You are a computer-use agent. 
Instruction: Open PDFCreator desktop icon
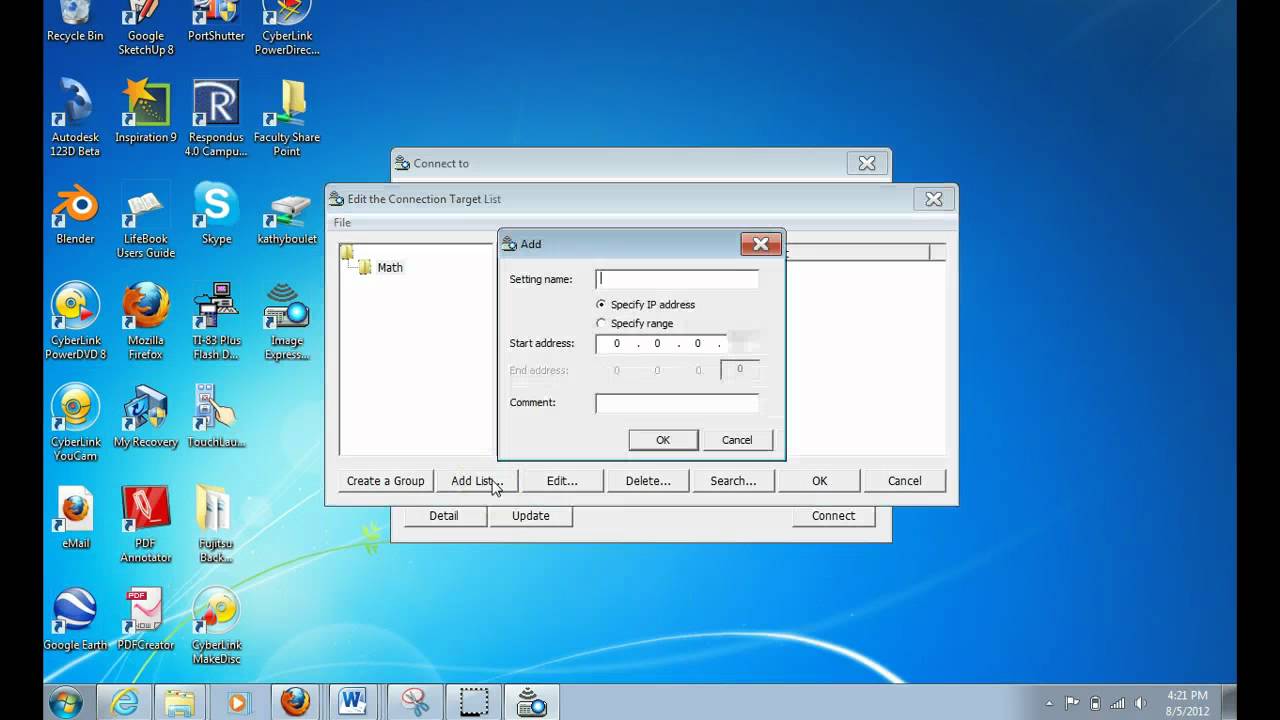click(146, 620)
